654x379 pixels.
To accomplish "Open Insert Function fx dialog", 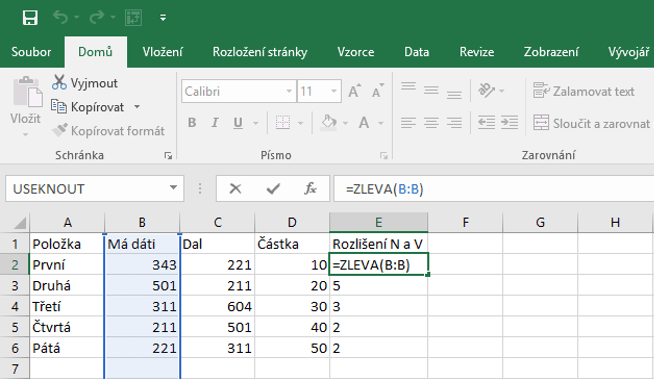I will coord(310,189).
